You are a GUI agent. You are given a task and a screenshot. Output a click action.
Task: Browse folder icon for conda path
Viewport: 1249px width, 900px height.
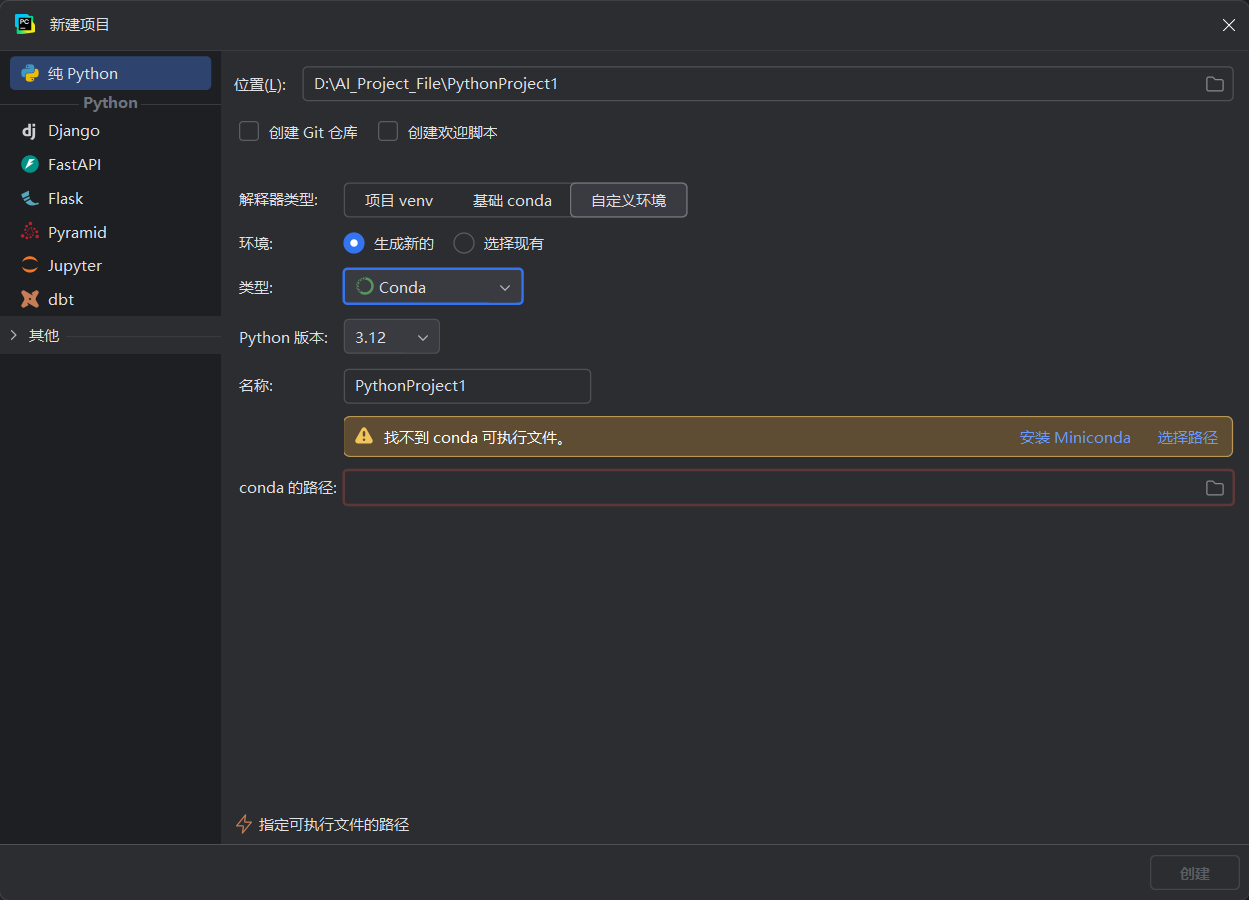tap(1214, 488)
